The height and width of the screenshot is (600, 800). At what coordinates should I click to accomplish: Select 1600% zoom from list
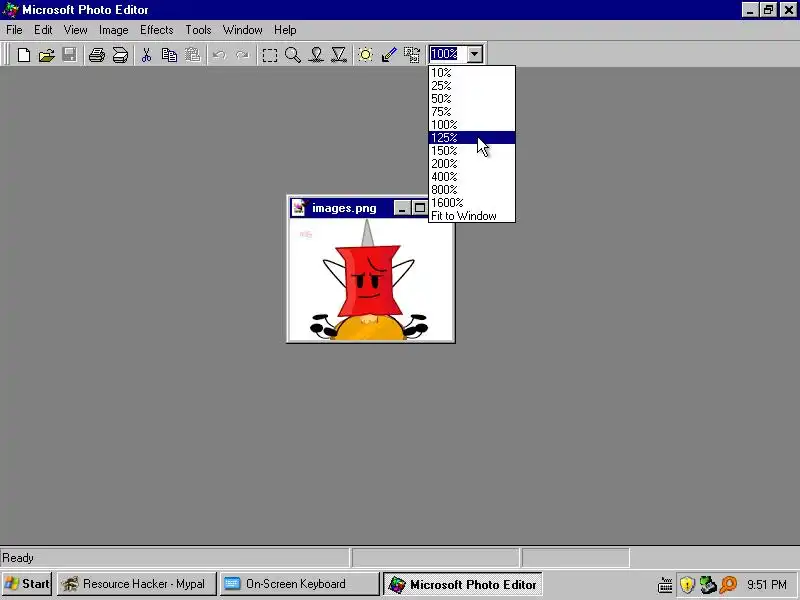471,203
